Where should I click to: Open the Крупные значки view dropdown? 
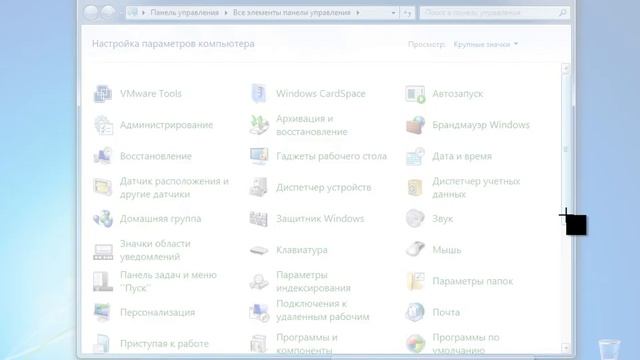click(x=485, y=44)
